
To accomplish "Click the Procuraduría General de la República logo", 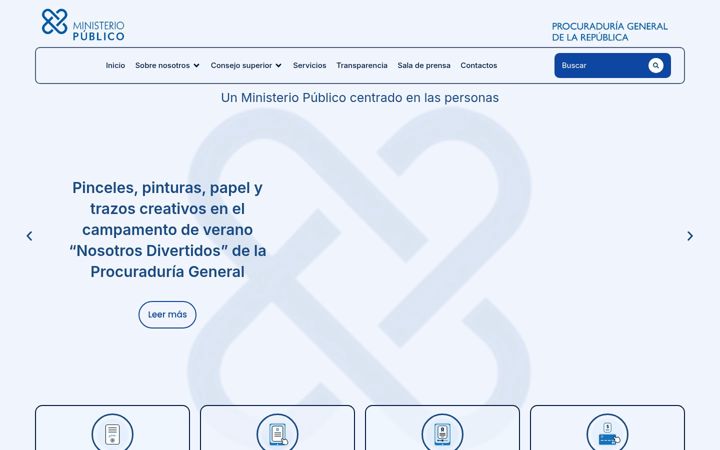I will (x=609, y=32).
